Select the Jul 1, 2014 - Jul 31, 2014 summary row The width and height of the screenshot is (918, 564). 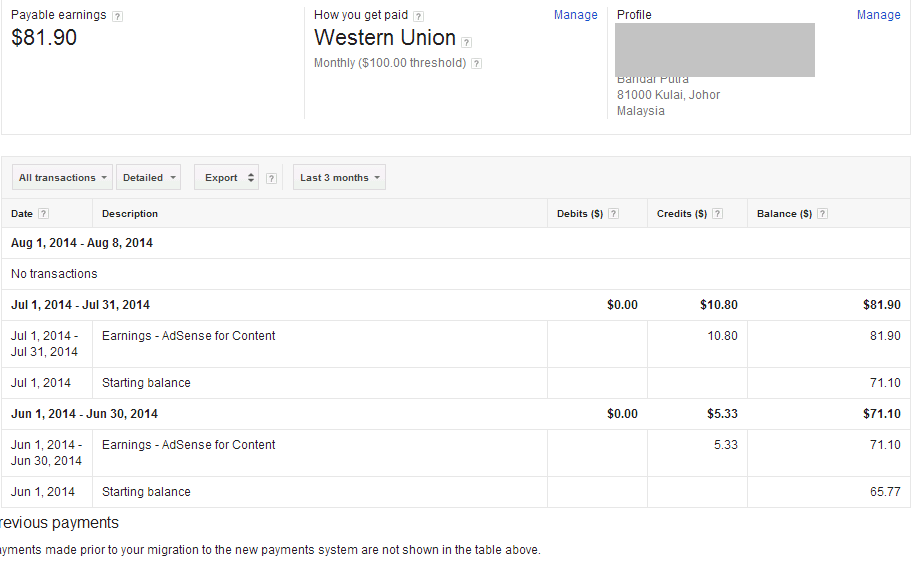(x=81, y=305)
